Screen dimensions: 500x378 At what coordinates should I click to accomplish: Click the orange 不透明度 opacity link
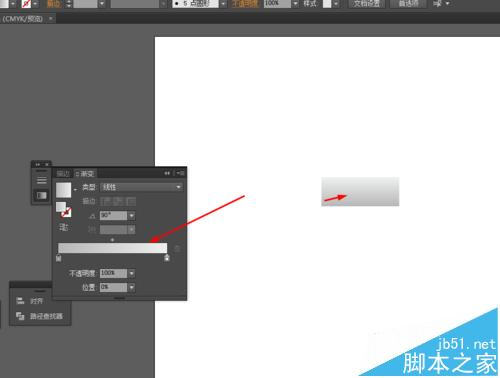pyautogui.click(x=245, y=4)
